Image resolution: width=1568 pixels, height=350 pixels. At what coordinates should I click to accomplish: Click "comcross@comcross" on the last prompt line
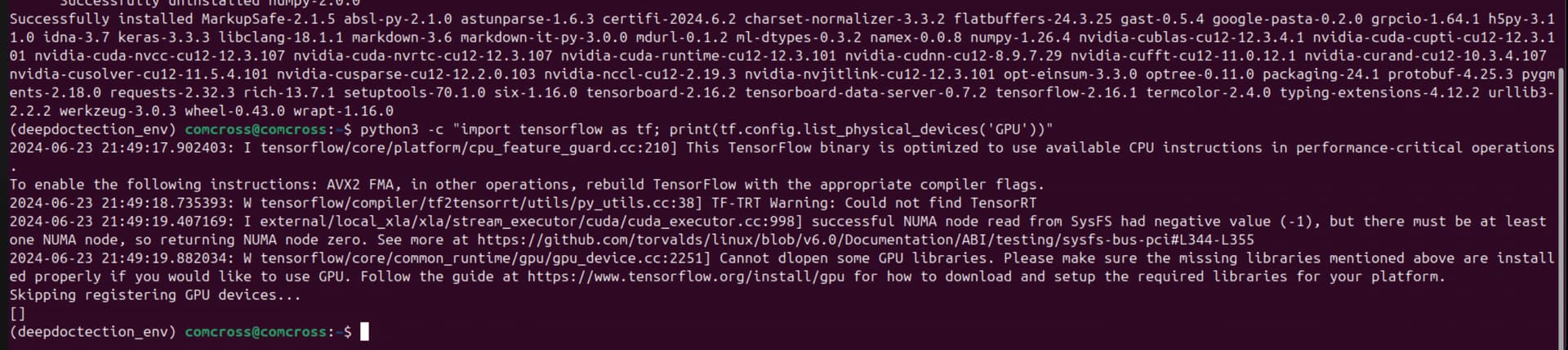coord(256,331)
